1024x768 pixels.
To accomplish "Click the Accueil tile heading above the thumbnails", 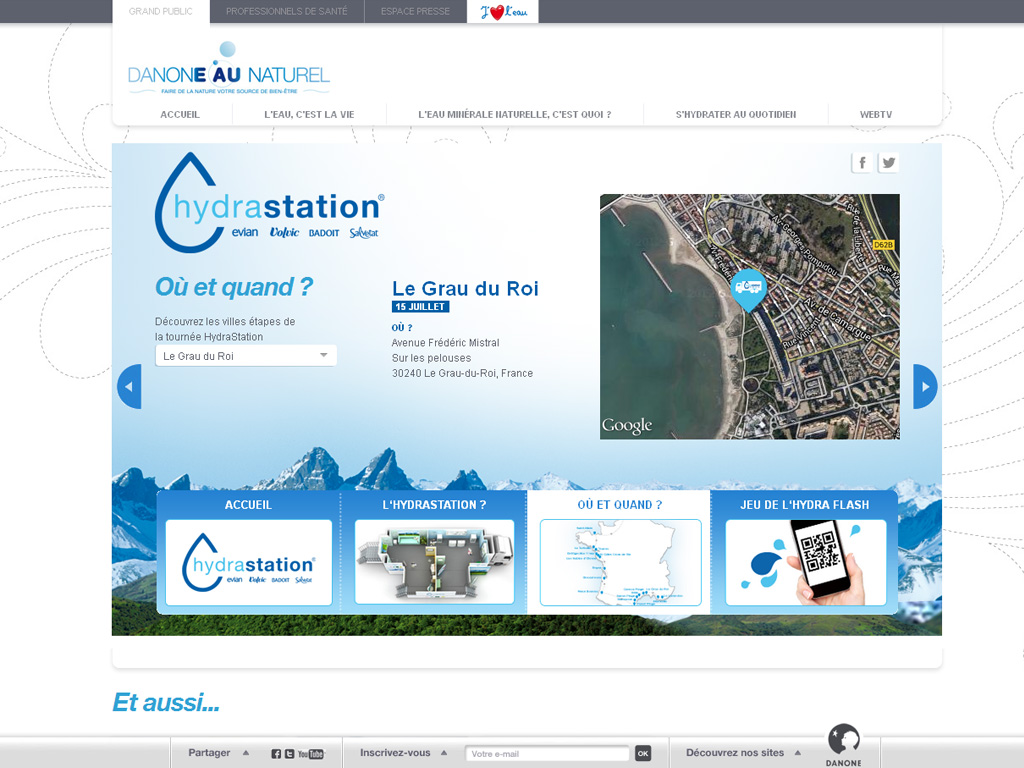I will pos(248,505).
